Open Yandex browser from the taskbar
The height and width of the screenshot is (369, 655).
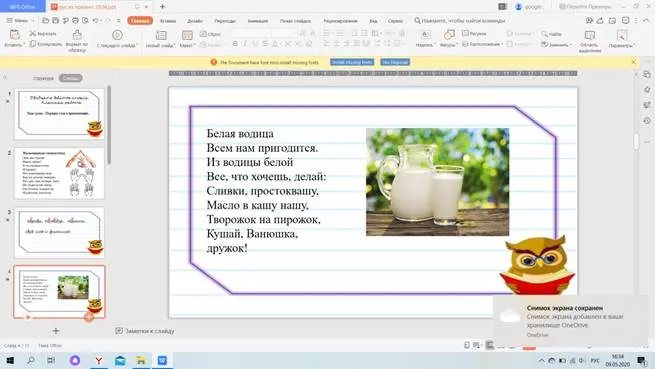(x=99, y=360)
